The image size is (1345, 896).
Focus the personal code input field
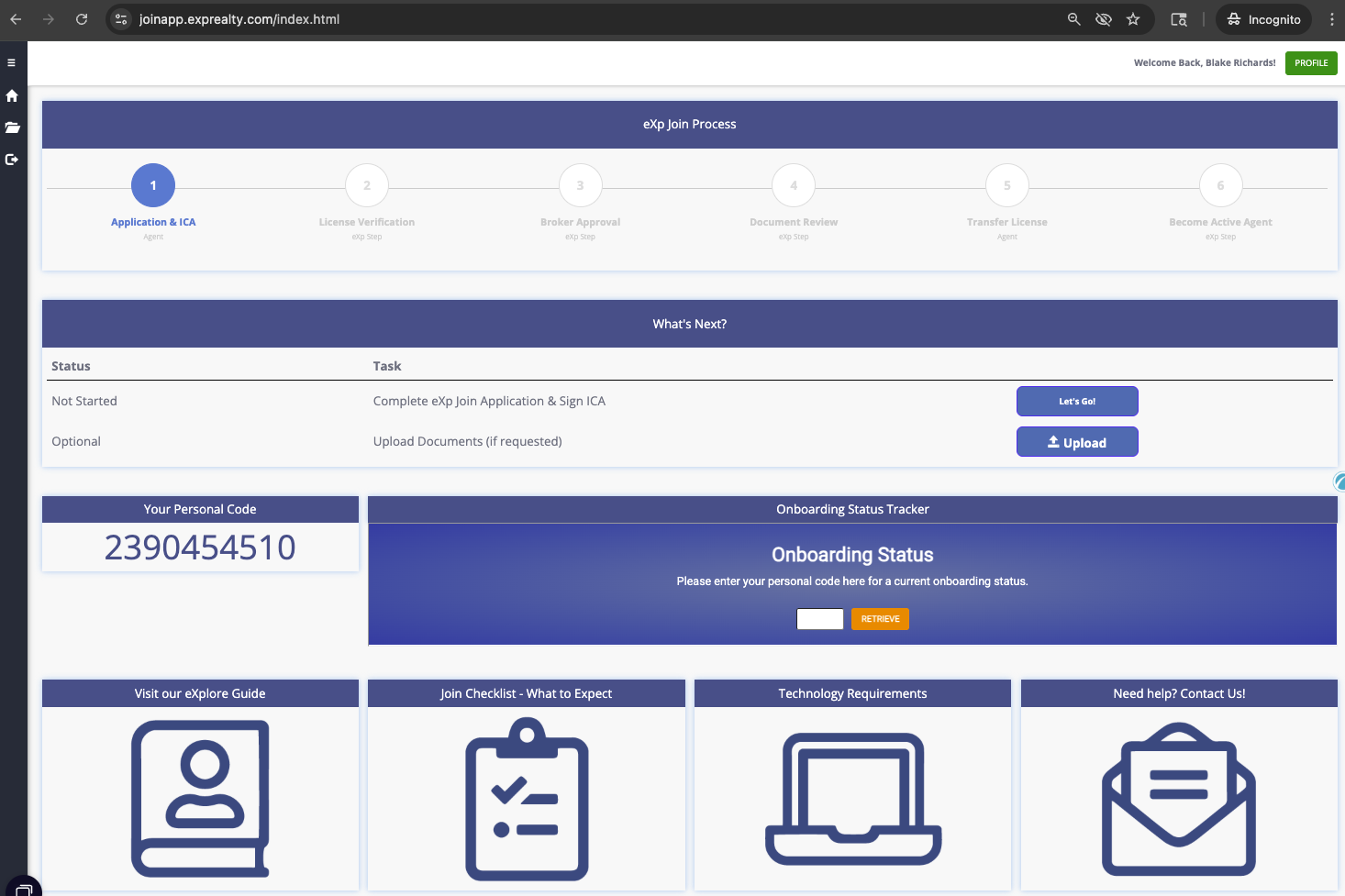point(819,619)
